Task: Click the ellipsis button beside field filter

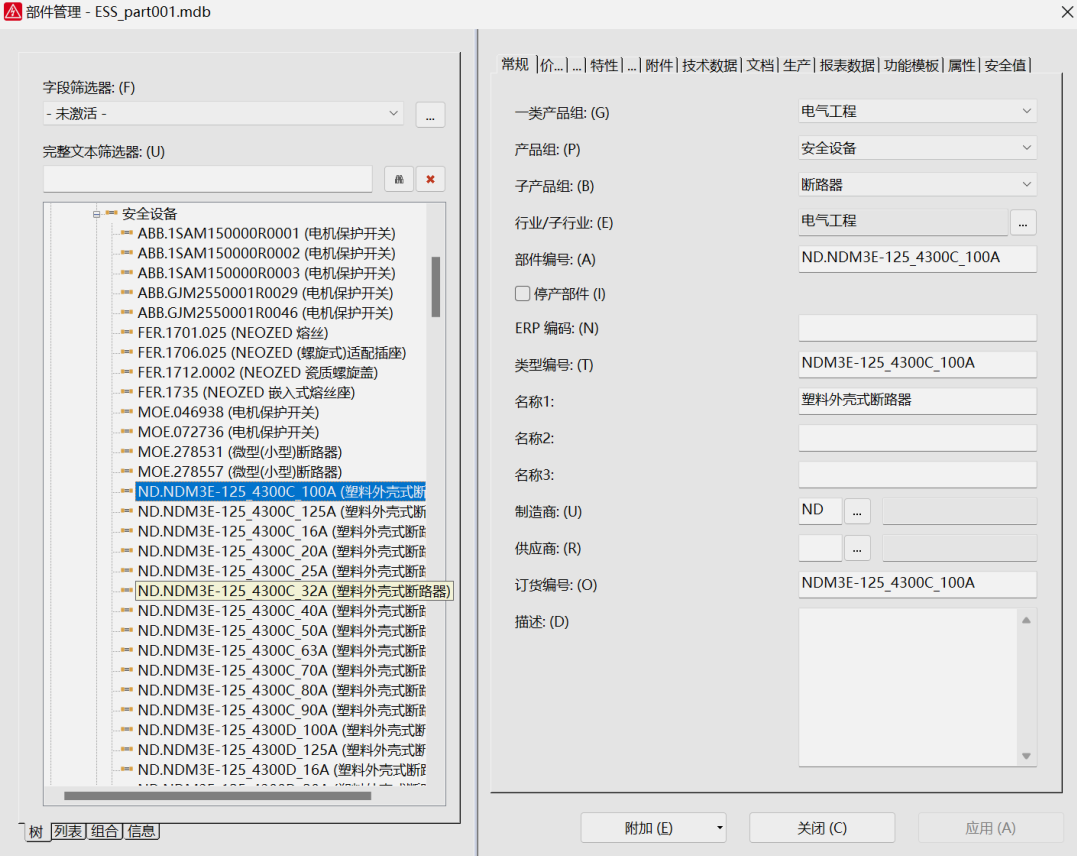Action: [430, 114]
